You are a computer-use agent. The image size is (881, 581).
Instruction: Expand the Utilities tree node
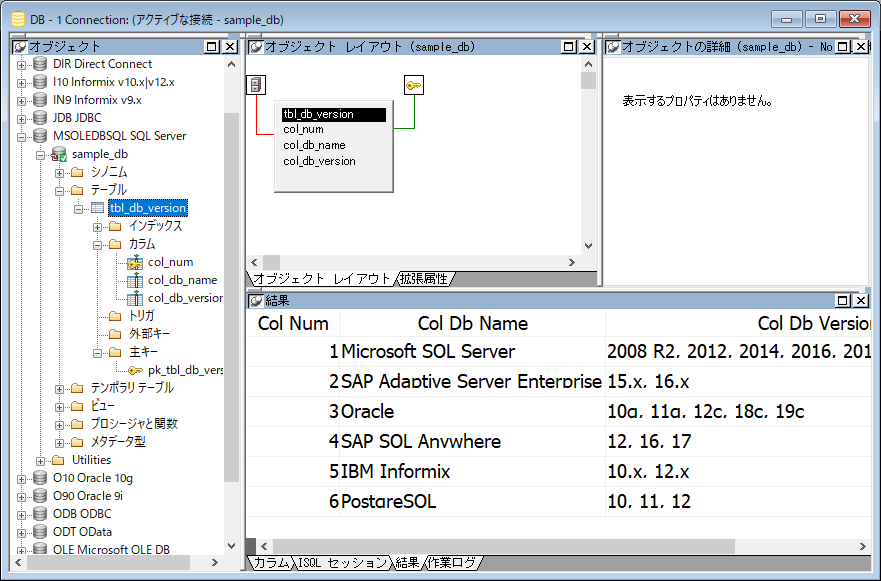tap(41, 460)
